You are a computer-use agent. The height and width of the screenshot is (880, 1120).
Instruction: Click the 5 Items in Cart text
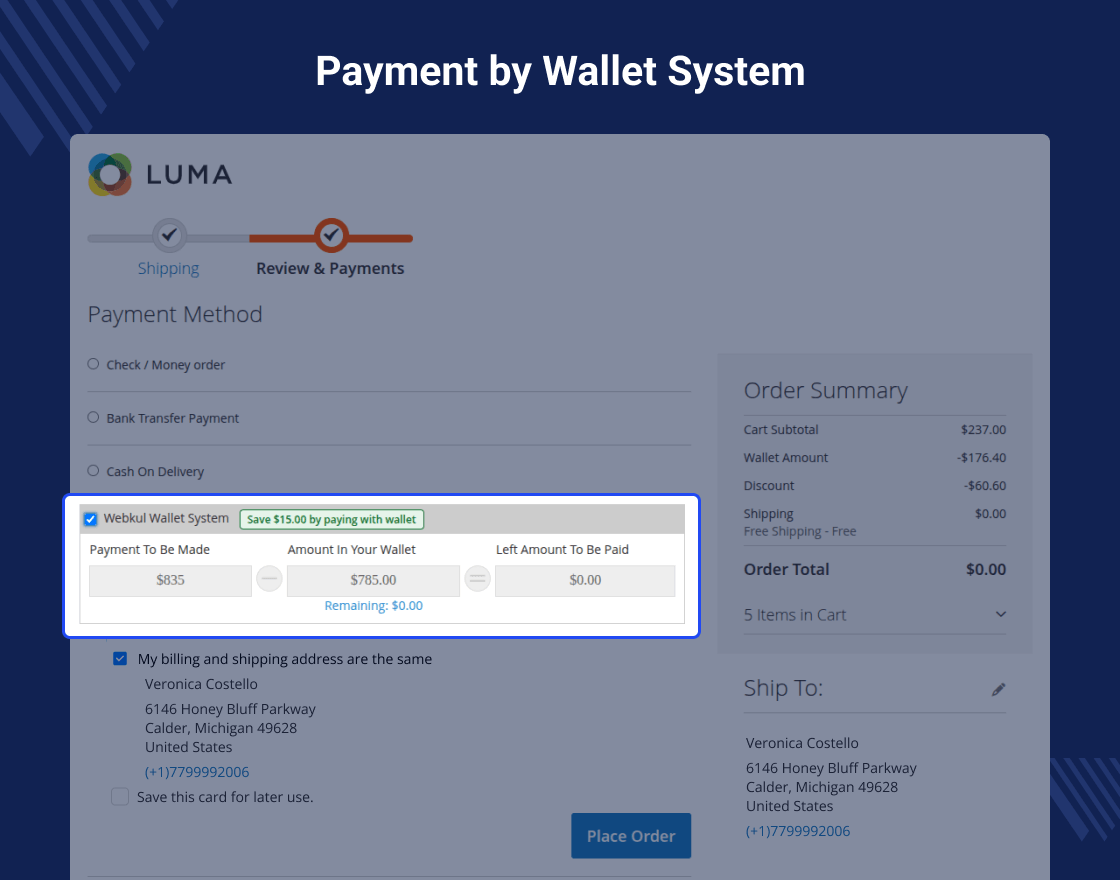(x=795, y=615)
